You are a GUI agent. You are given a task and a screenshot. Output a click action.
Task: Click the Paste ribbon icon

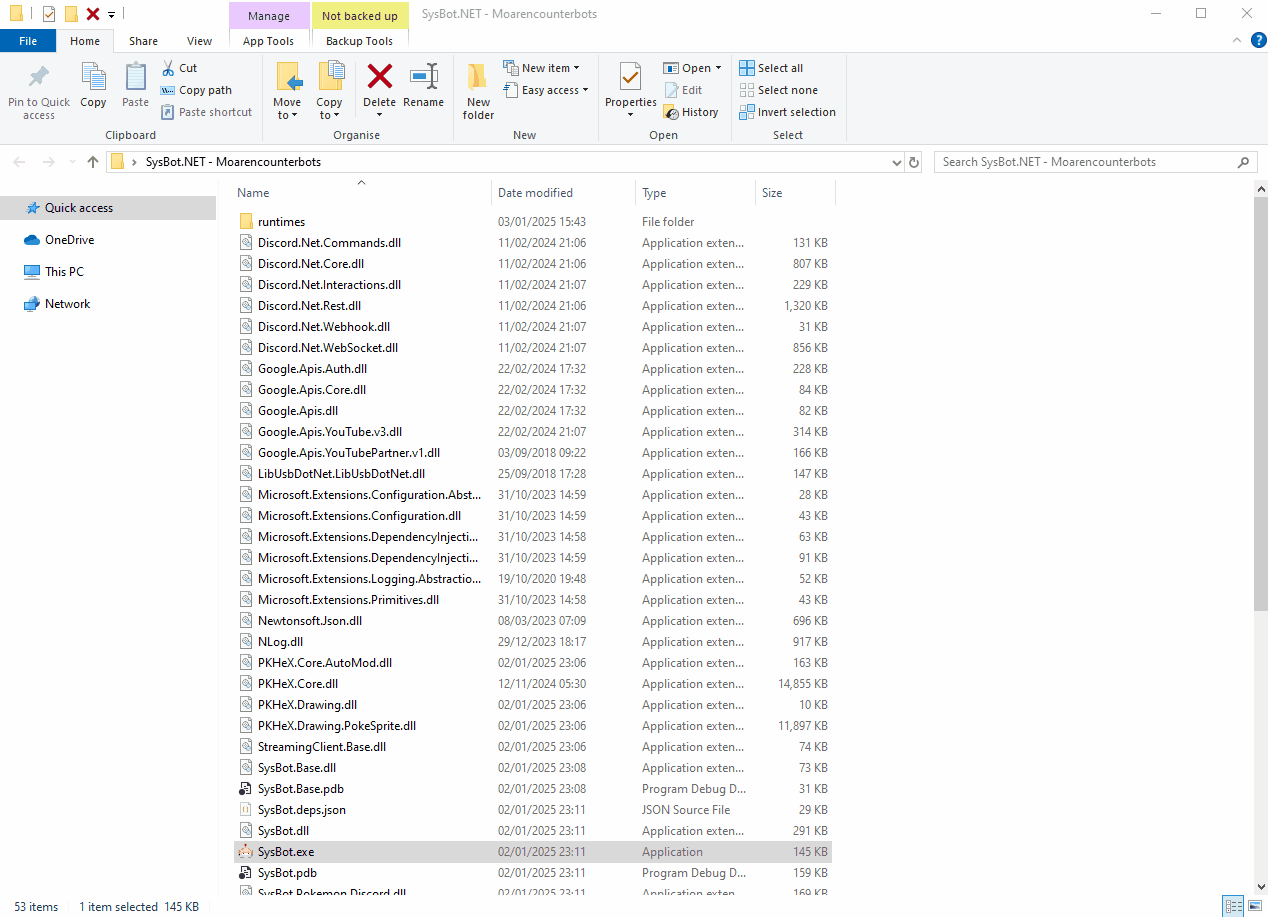point(135,77)
